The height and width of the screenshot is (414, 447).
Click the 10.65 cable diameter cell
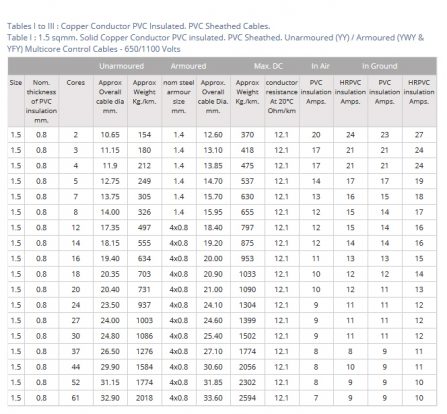point(110,135)
